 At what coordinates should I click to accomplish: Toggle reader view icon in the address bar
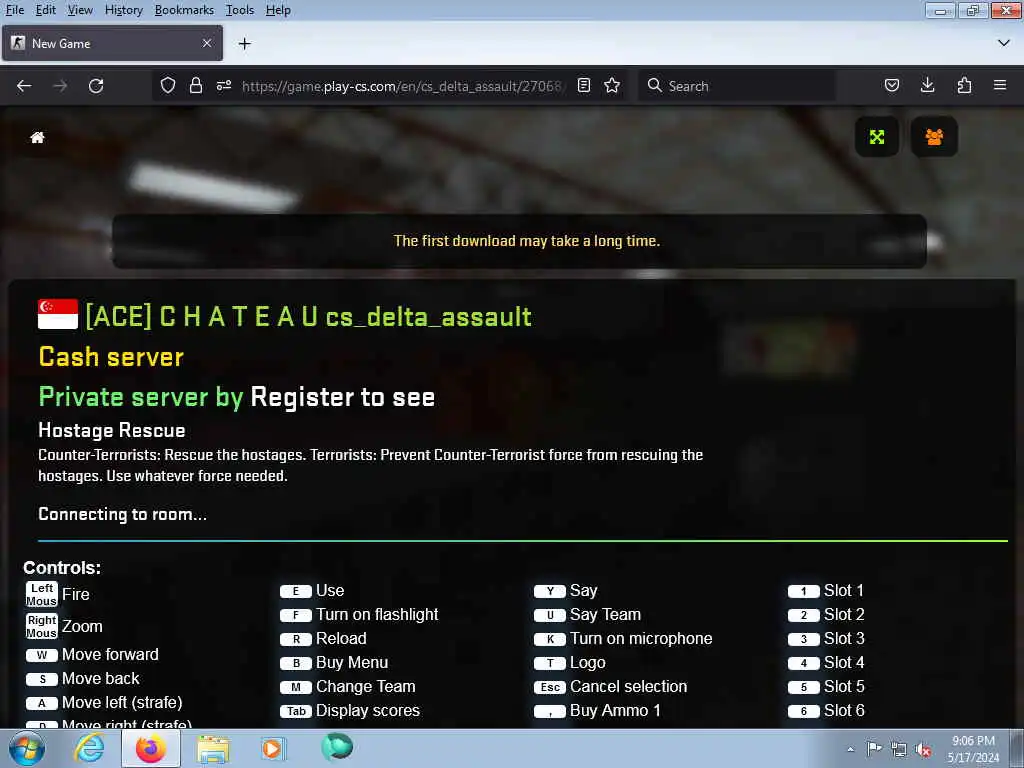pyautogui.click(x=584, y=86)
